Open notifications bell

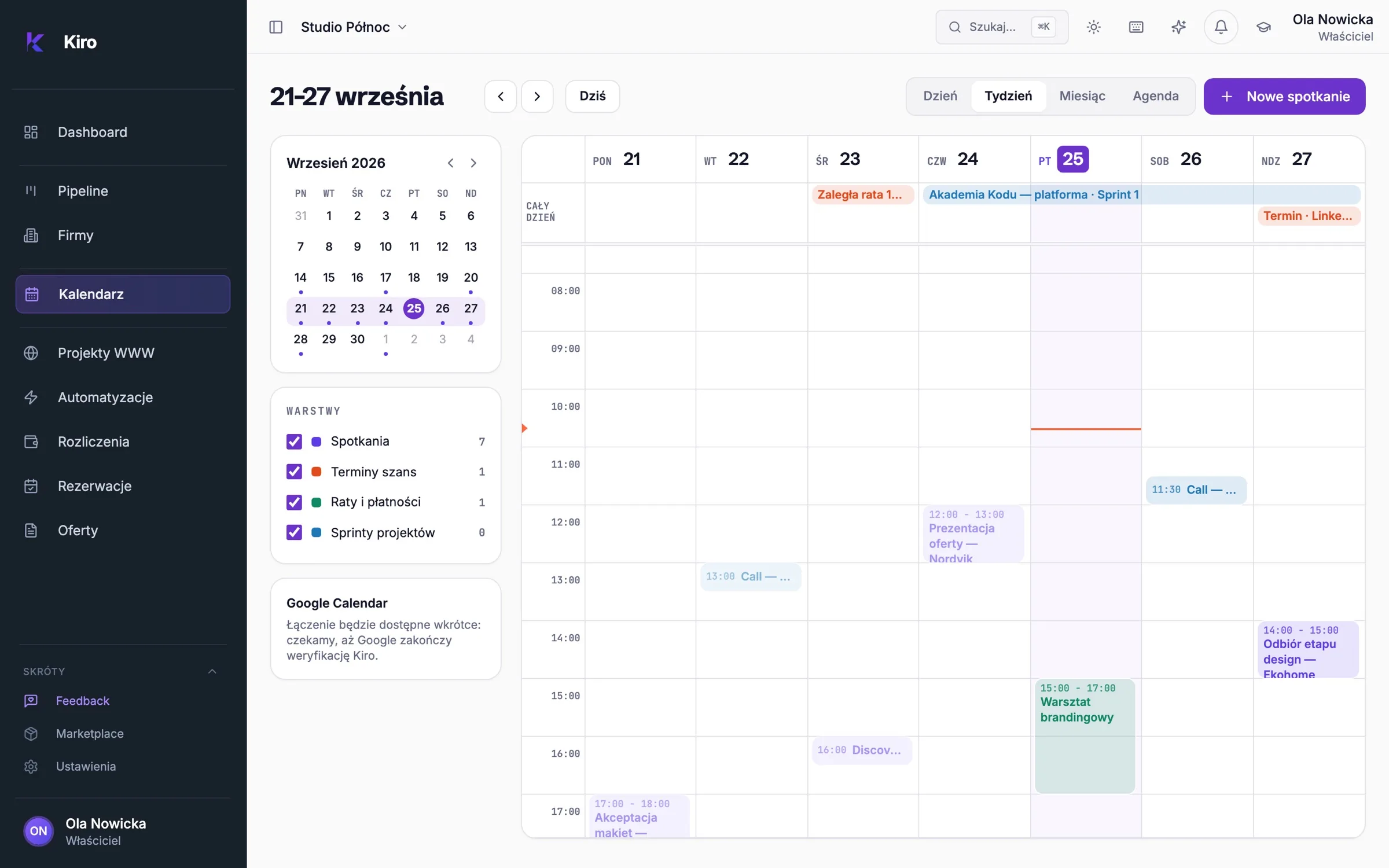(1221, 27)
